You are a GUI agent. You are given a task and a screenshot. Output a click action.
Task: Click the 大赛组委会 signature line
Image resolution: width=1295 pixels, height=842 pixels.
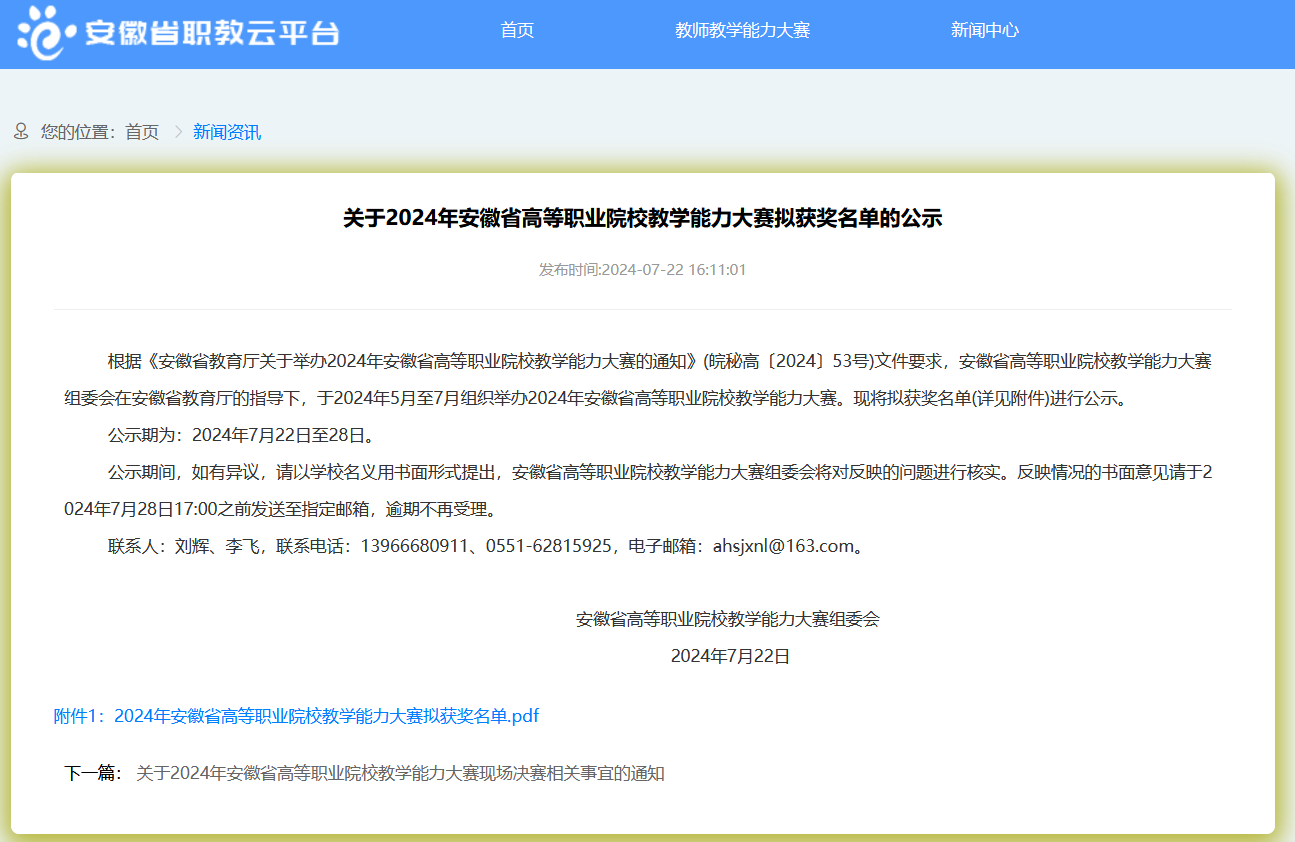pos(728,619)
